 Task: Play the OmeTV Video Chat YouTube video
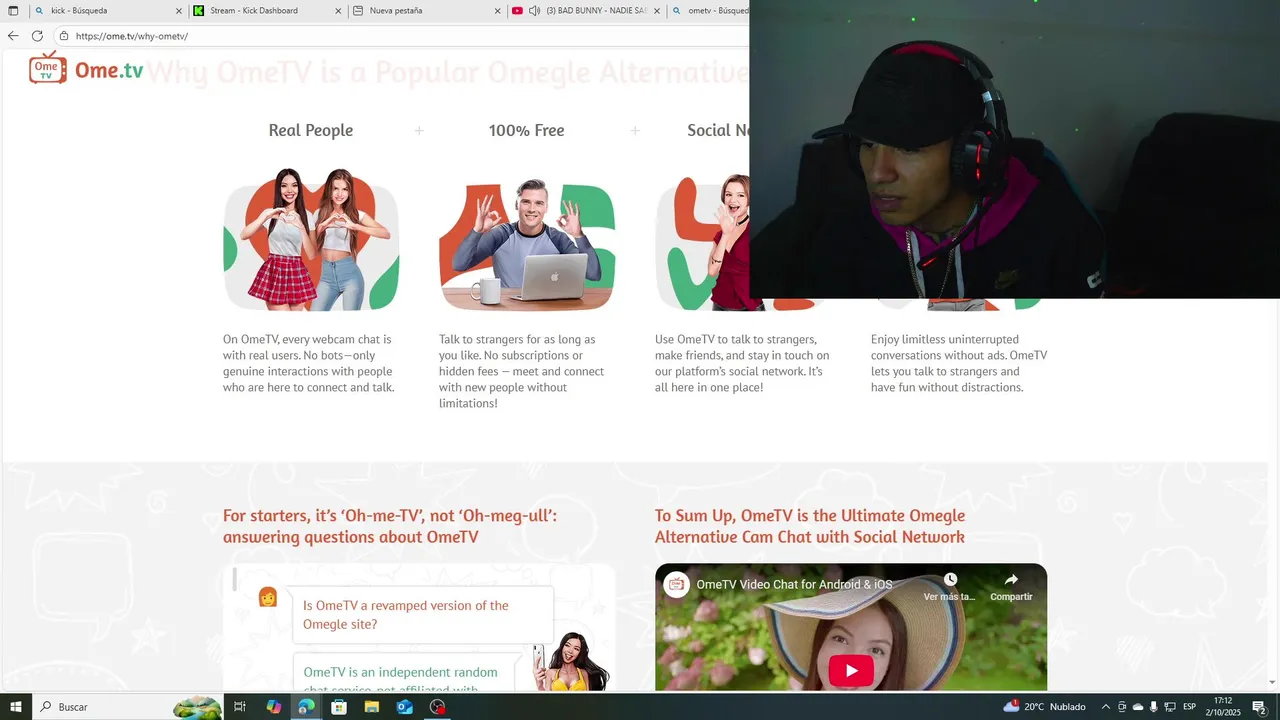pos(851,670)
